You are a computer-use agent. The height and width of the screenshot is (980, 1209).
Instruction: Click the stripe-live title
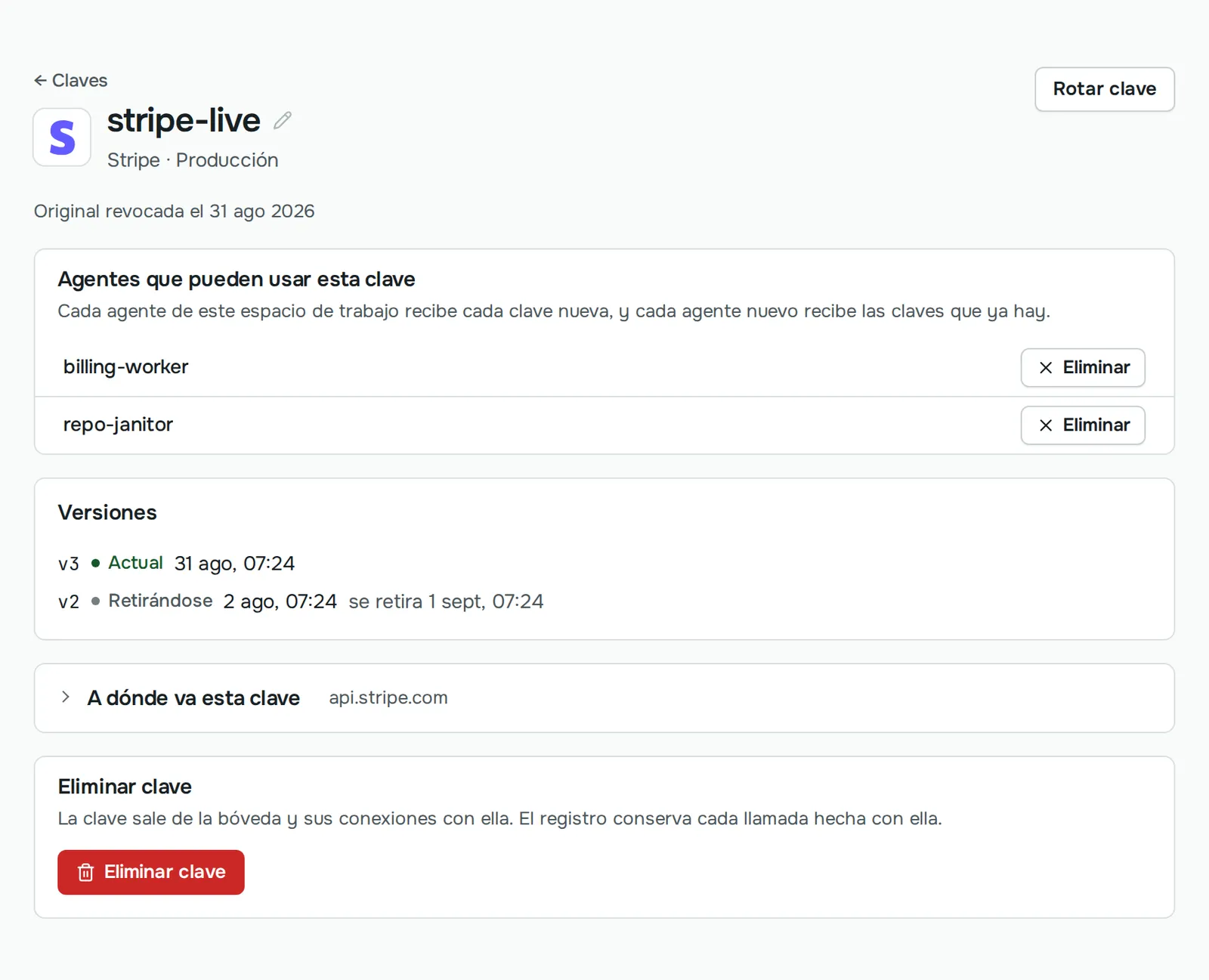[184, 121]
